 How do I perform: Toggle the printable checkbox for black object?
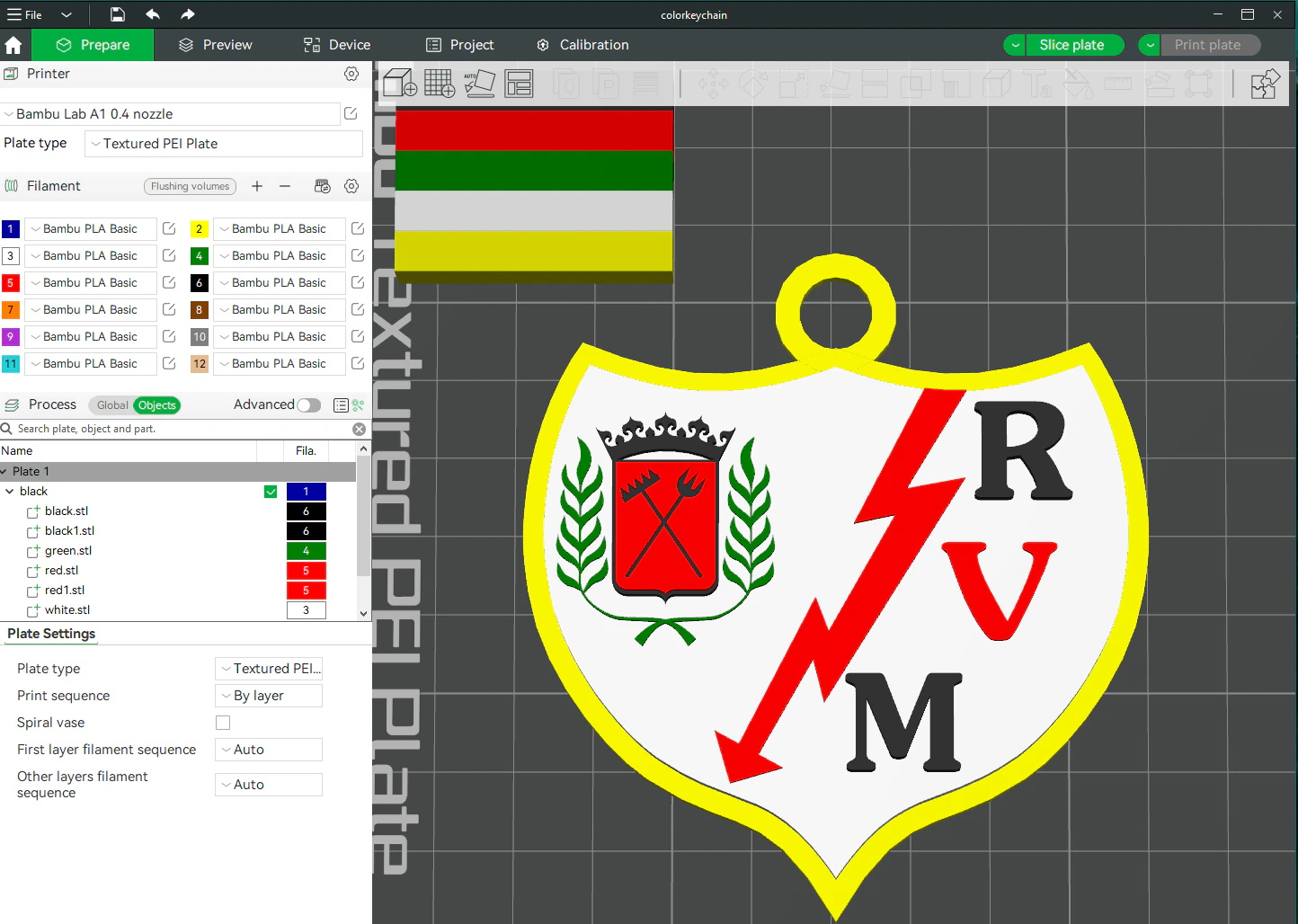coord(271,492)
